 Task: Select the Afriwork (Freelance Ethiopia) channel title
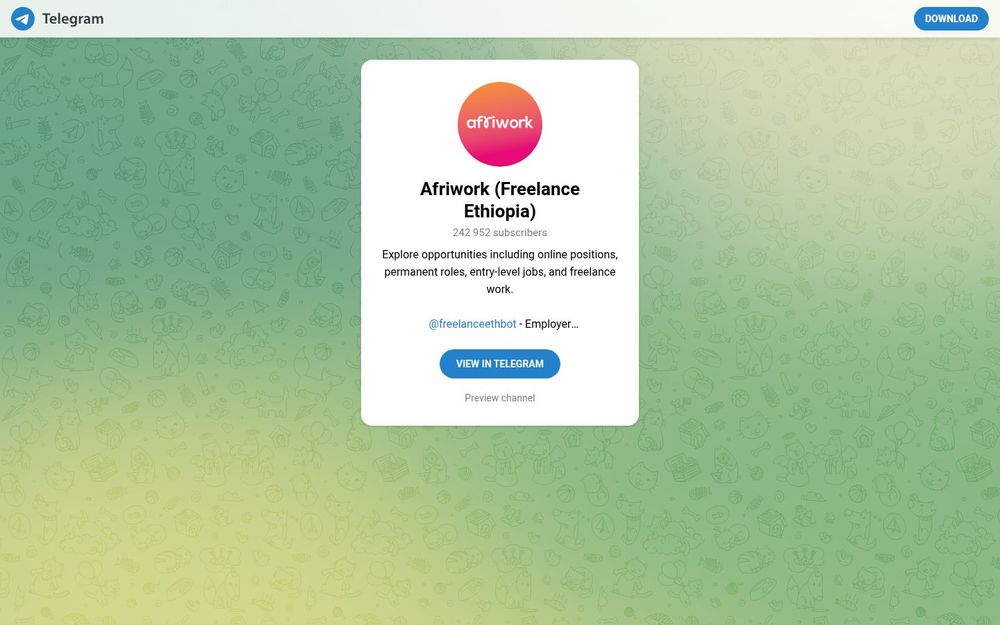coord(499,200)
